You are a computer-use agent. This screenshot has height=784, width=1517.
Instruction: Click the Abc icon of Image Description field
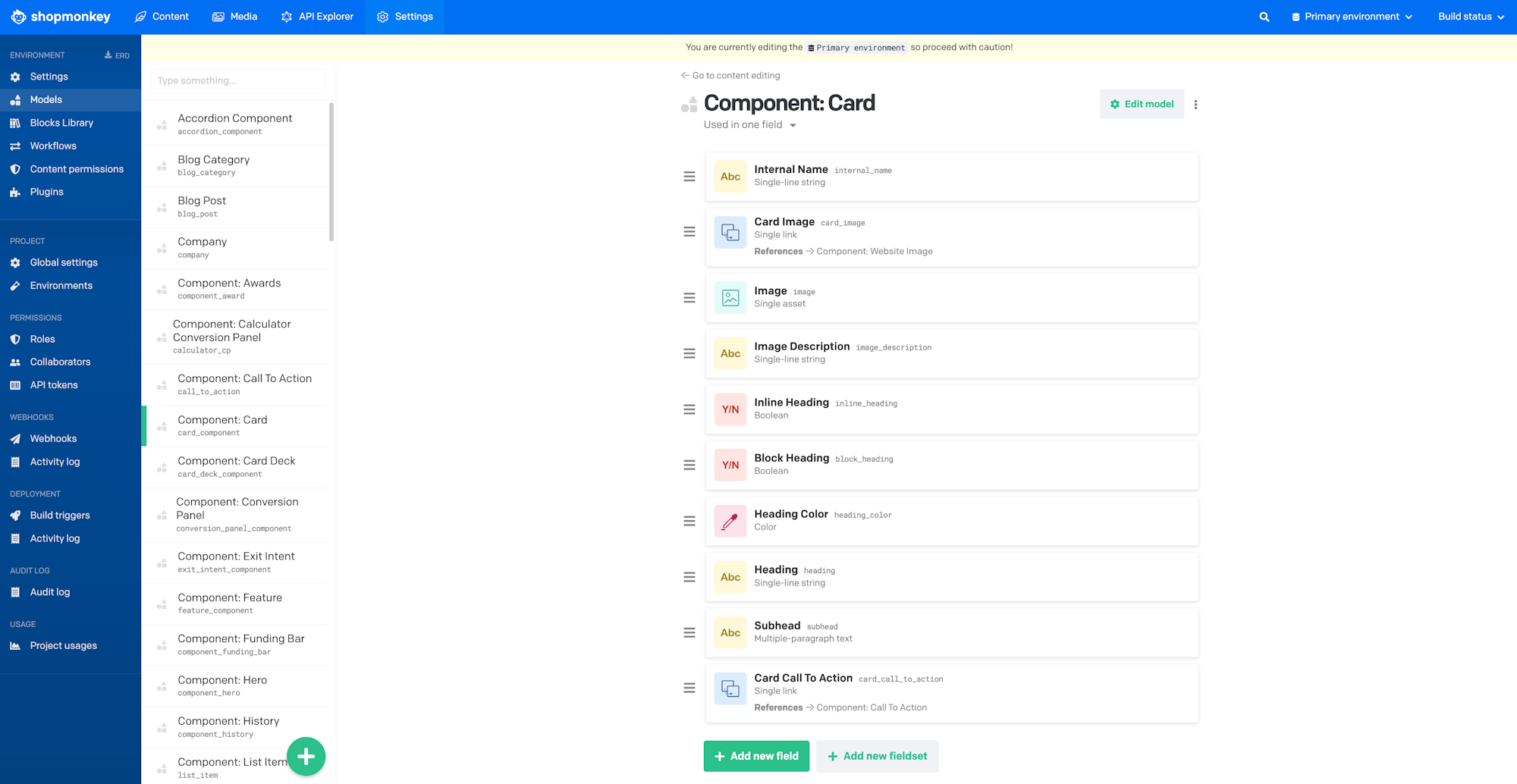730,353
